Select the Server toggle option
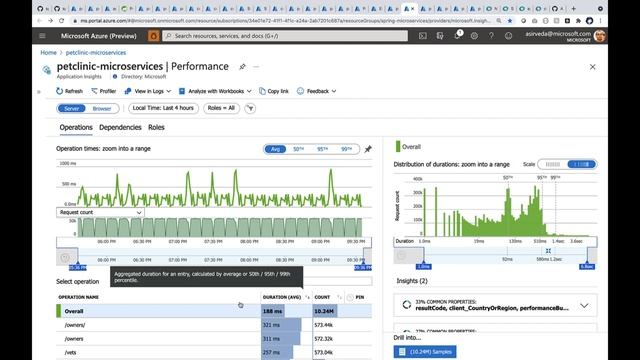Viewport: 640px width, 360px height. (71, 109)
